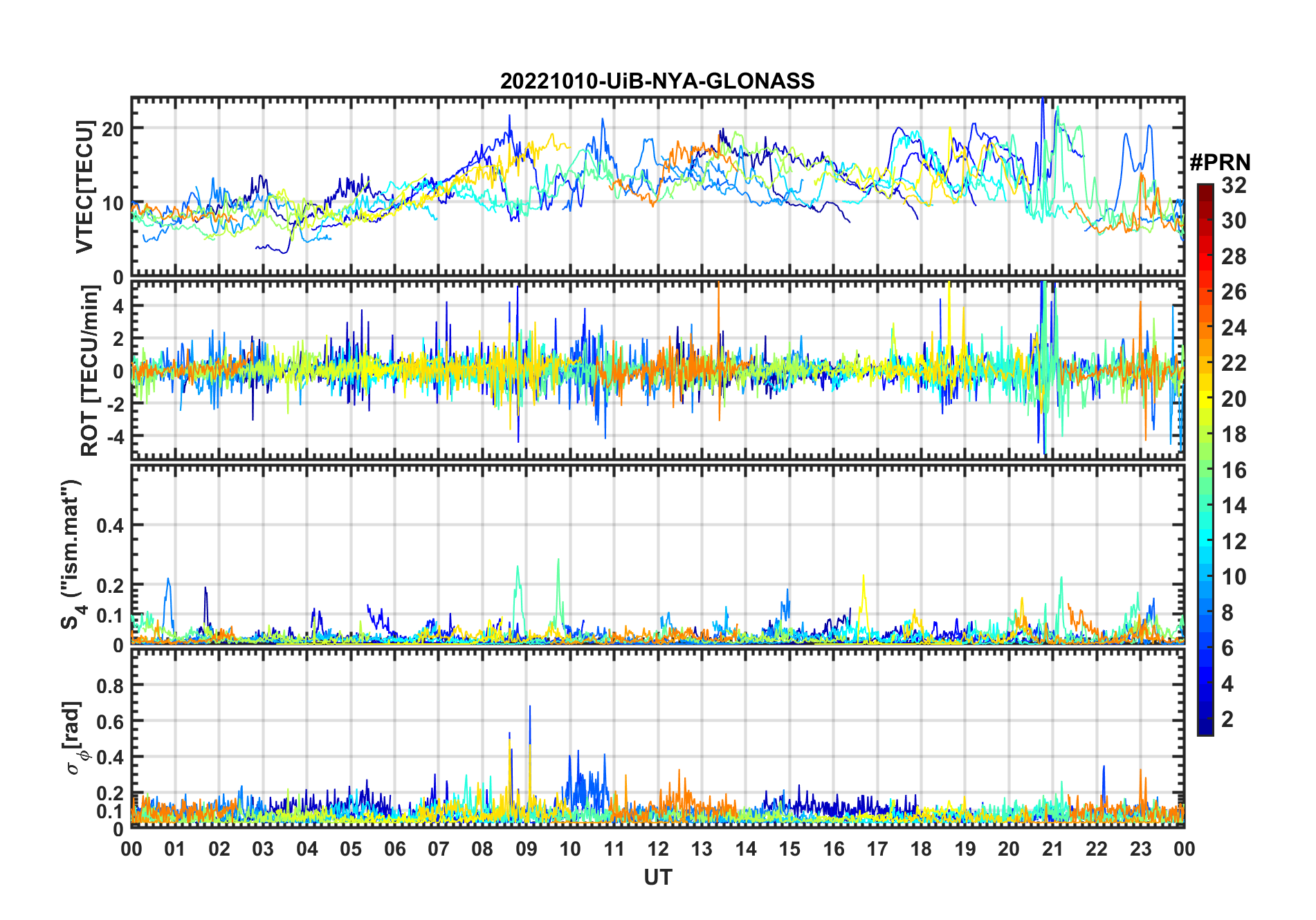The image size is (1316, 920).
Task: Click the UT x-axis label
Action: tap(657, 877)
